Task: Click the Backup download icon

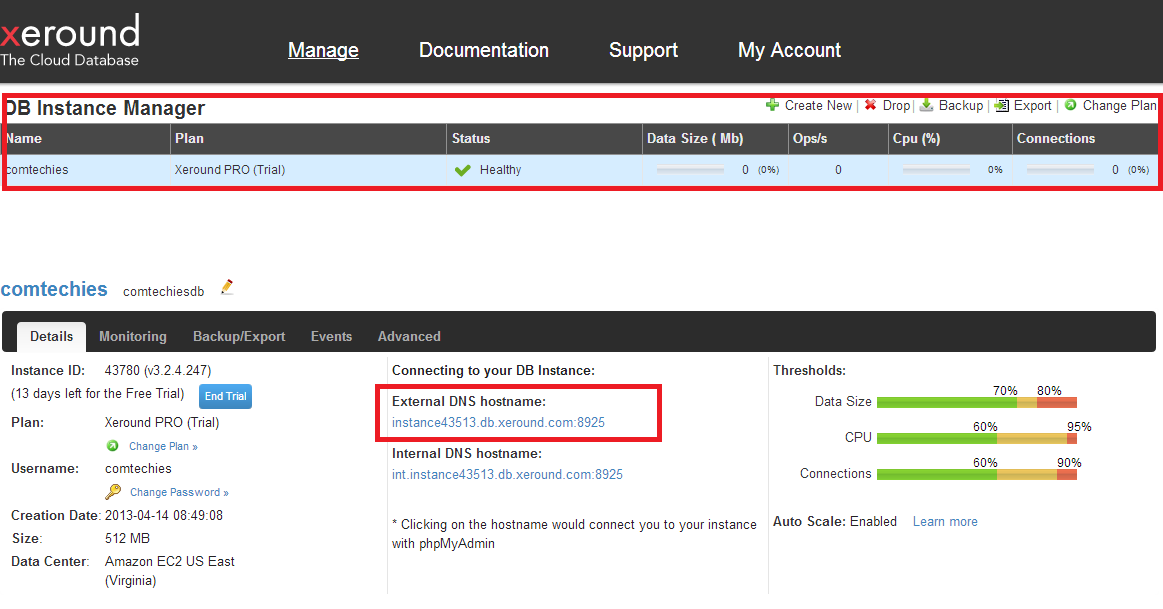Action: 926,105
